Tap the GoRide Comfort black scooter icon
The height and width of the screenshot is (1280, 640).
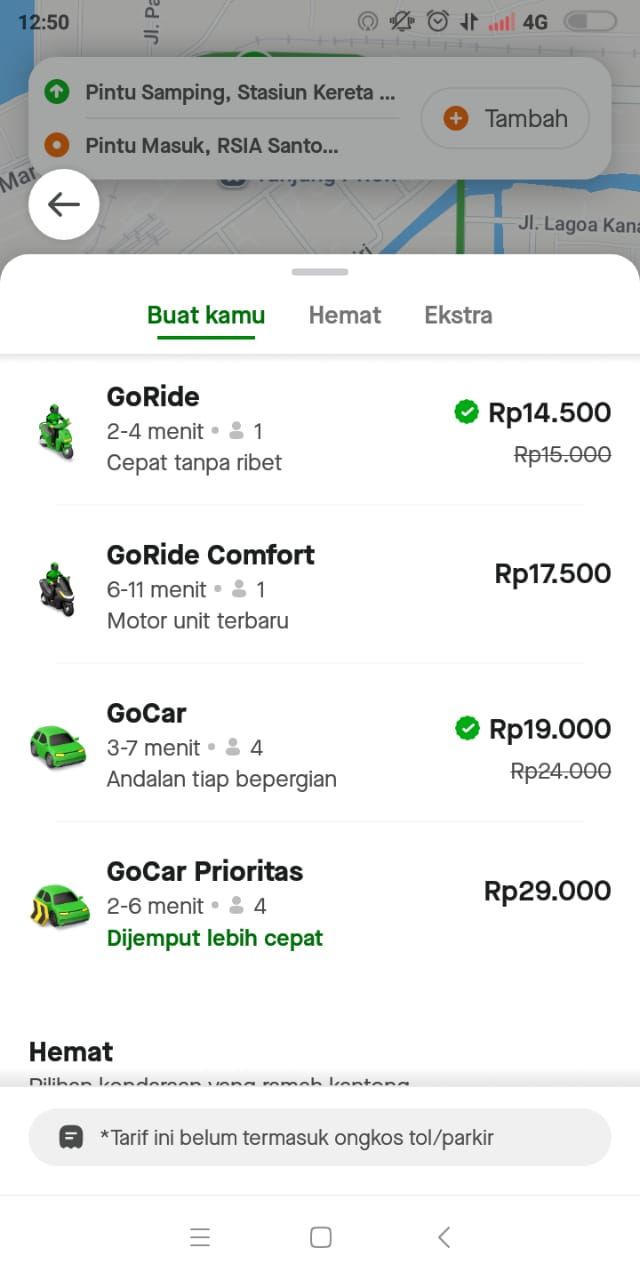point(57,588)
